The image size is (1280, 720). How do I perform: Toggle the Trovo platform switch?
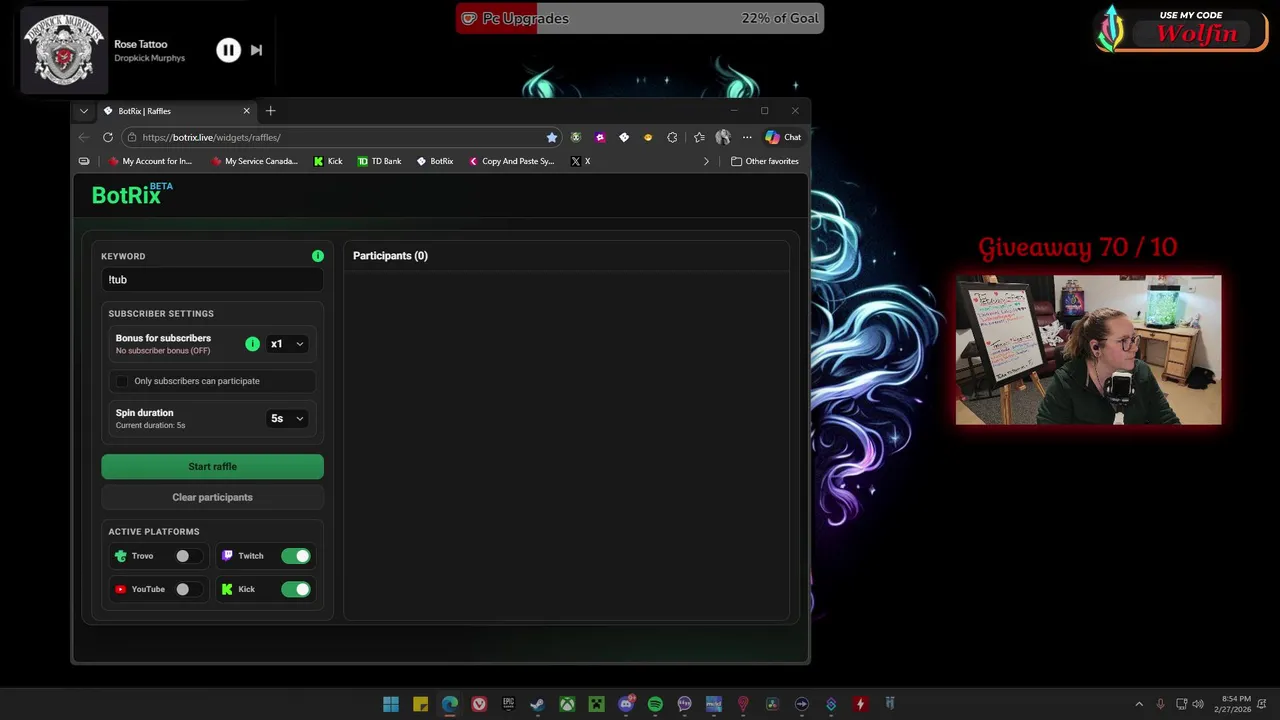[x=187, y=556]
